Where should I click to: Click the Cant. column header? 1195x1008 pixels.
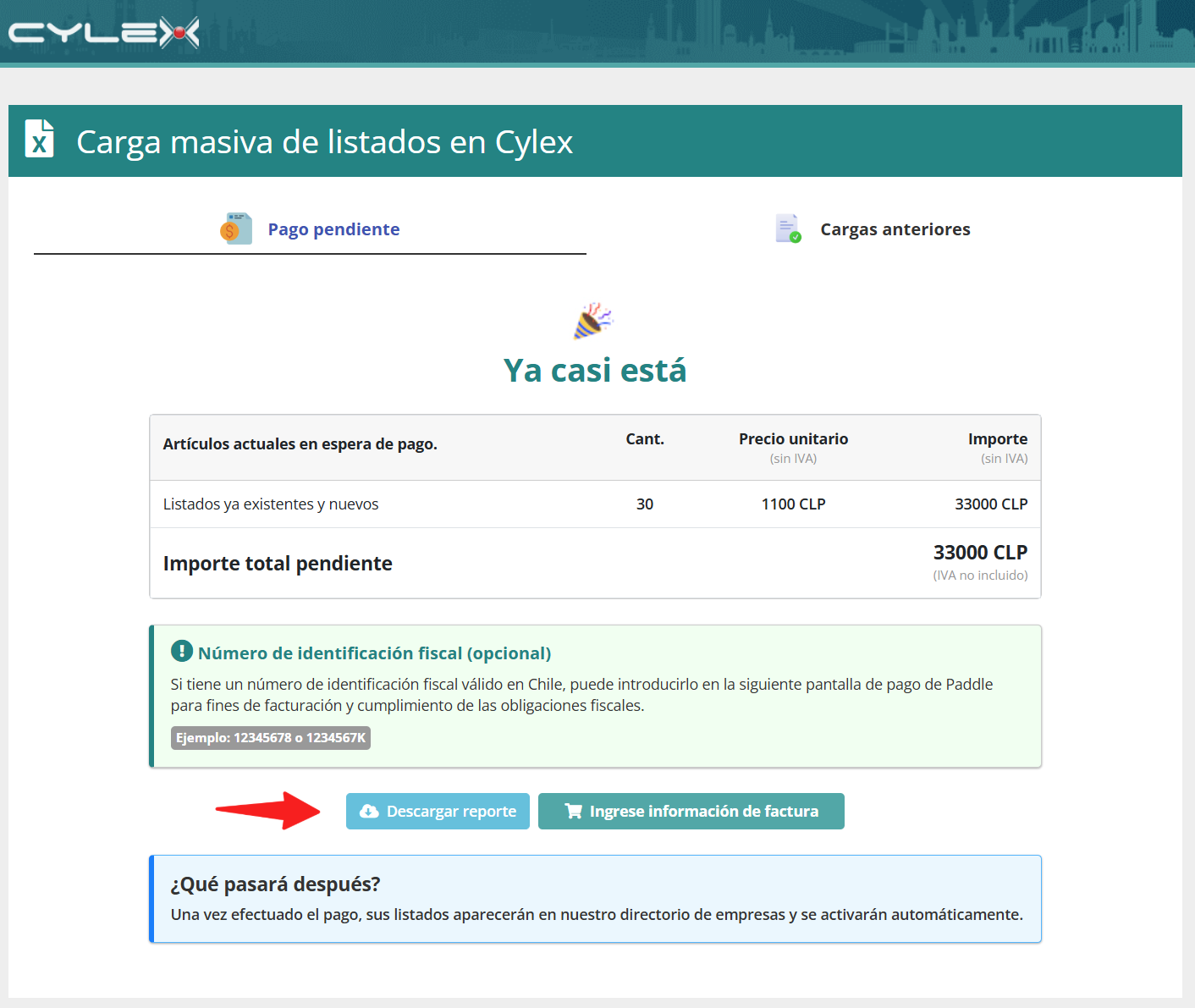[645, 439]
